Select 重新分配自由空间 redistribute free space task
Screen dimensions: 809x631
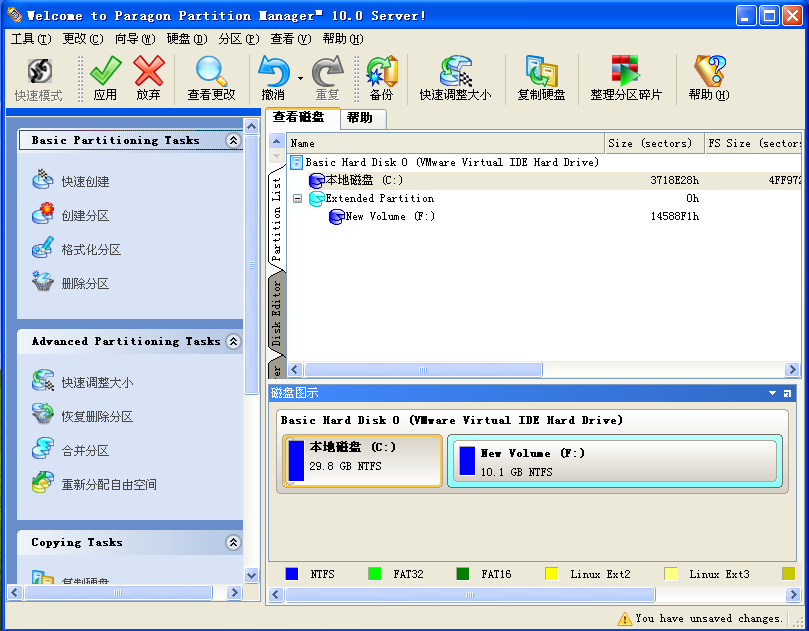pos(94,484)
